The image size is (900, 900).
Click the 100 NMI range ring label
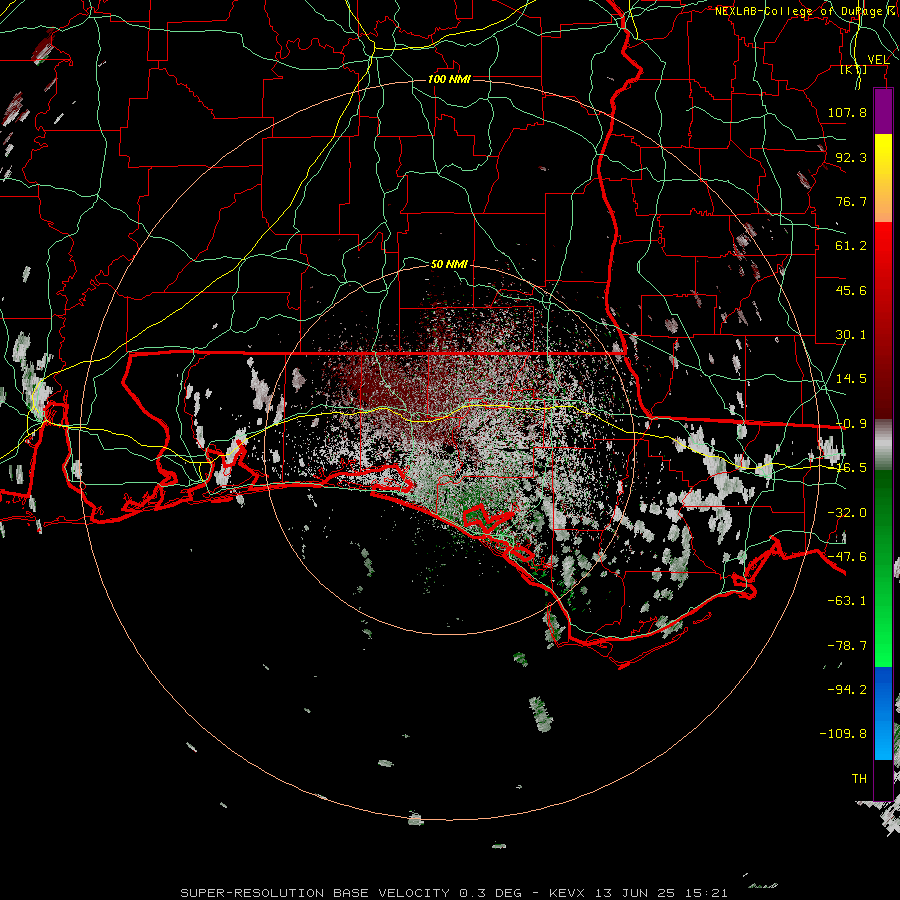pos(449,79)
